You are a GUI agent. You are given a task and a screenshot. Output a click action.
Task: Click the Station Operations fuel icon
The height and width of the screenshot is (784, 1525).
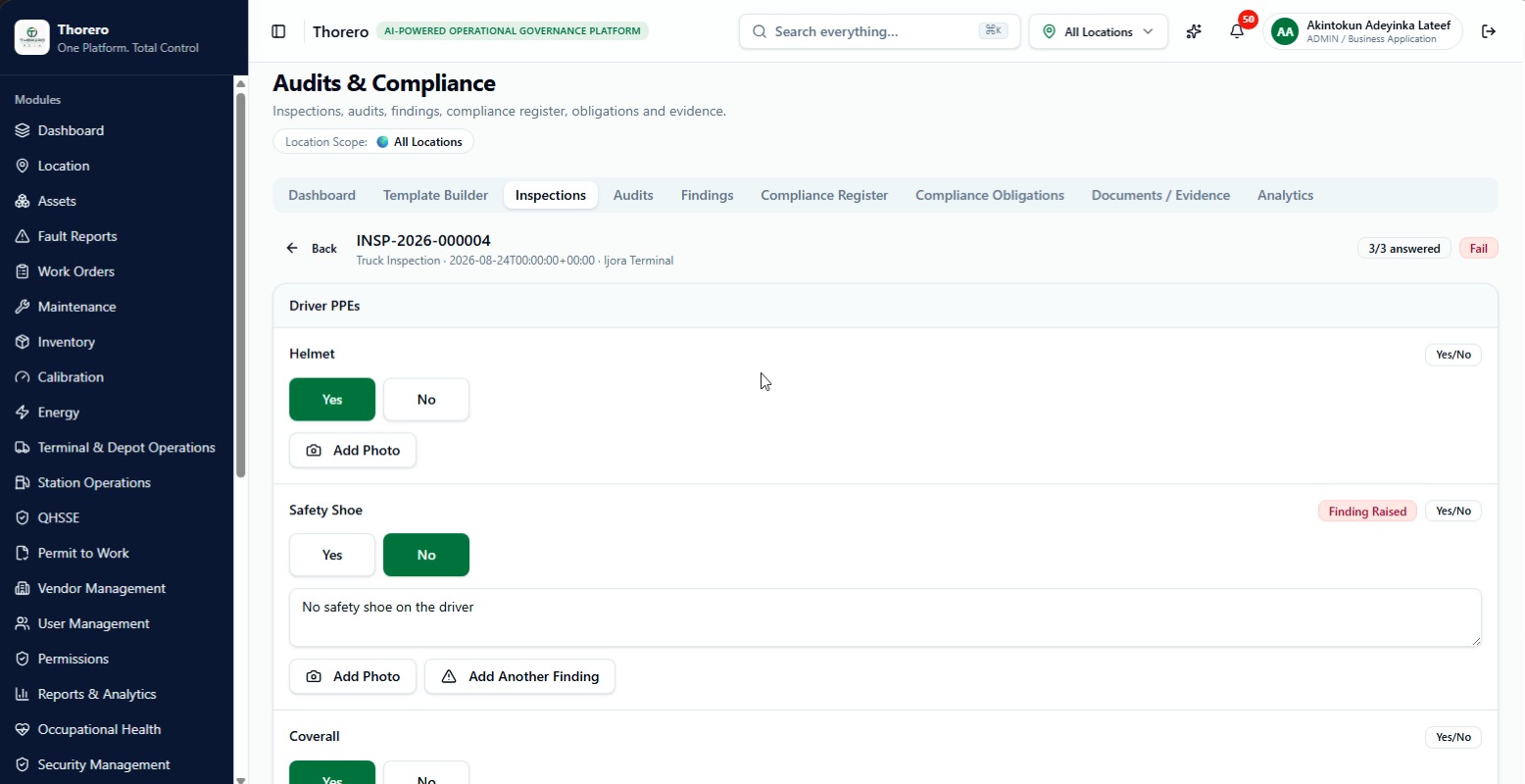coord(23,483)
